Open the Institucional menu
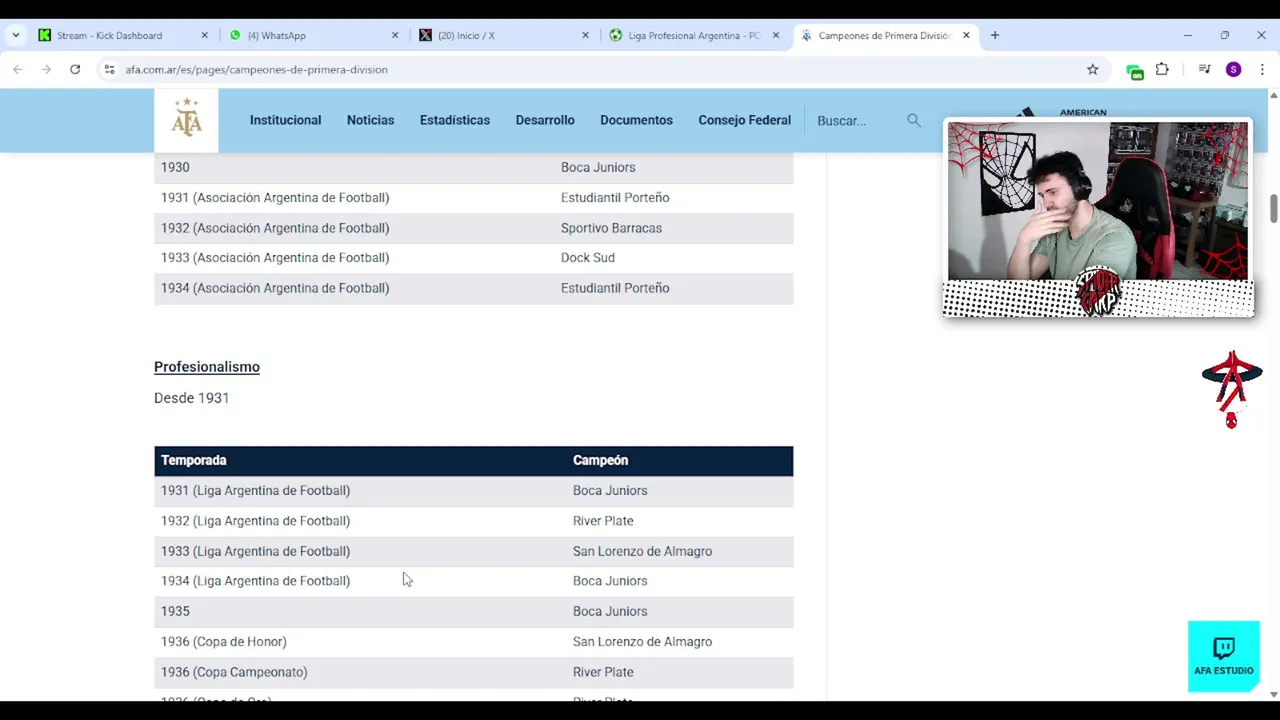1280x720 pixels. [285, 120]
